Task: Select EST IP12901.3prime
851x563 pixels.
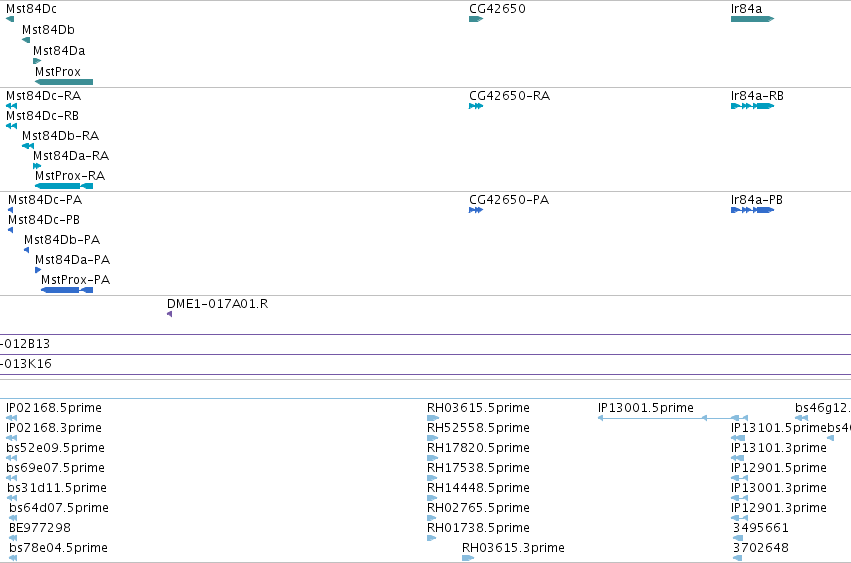Action: pos(779,508)
